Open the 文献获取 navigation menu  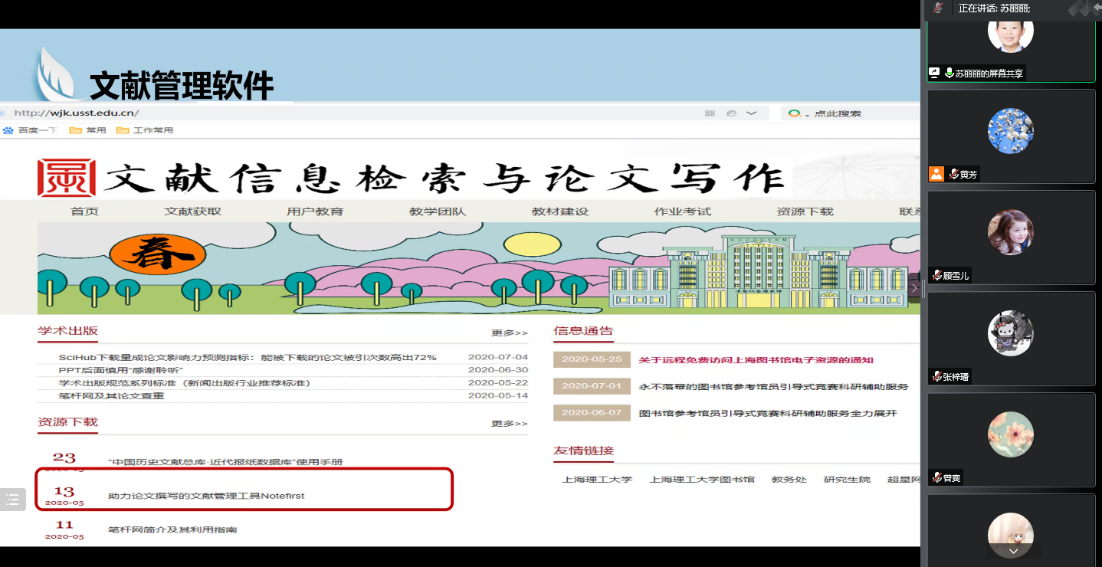coord(193,212)
